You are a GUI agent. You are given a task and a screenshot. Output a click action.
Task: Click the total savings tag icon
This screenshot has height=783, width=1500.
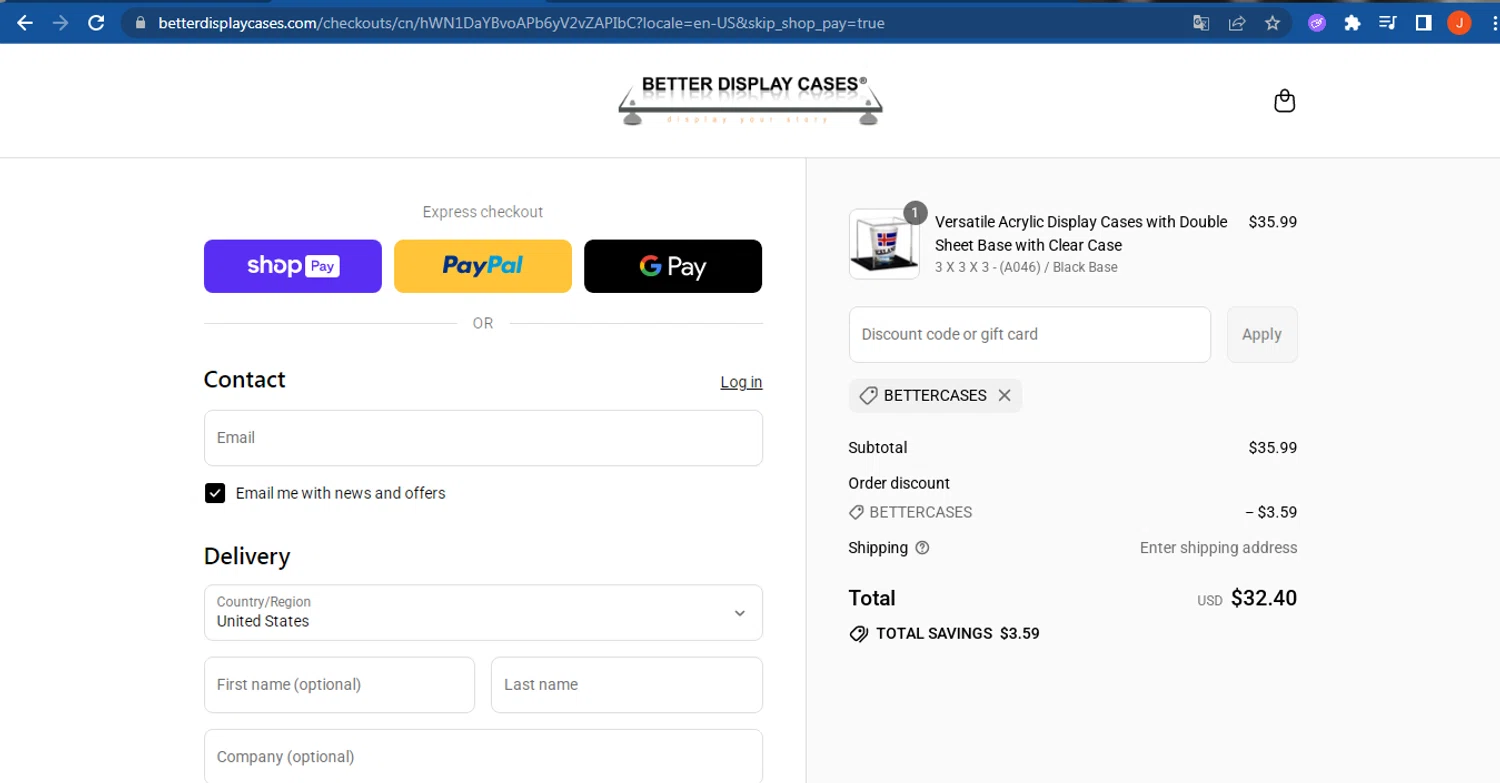point(858,634)
